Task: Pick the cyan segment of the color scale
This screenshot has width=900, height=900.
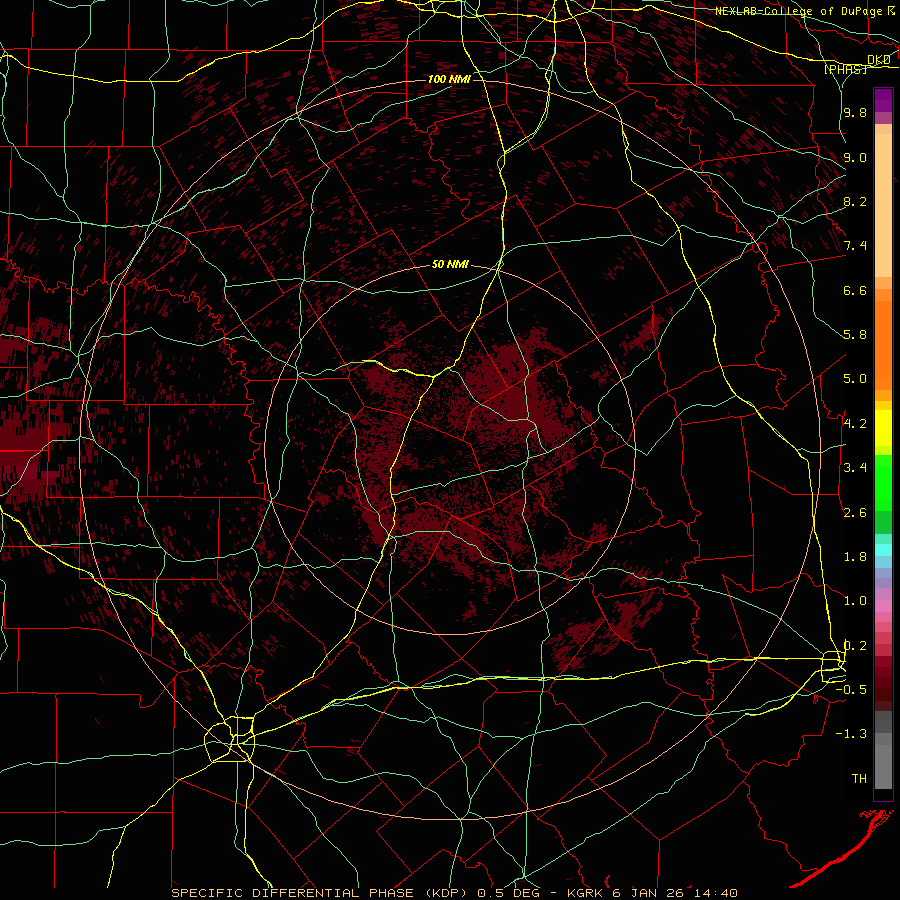Action: (883, 550)
